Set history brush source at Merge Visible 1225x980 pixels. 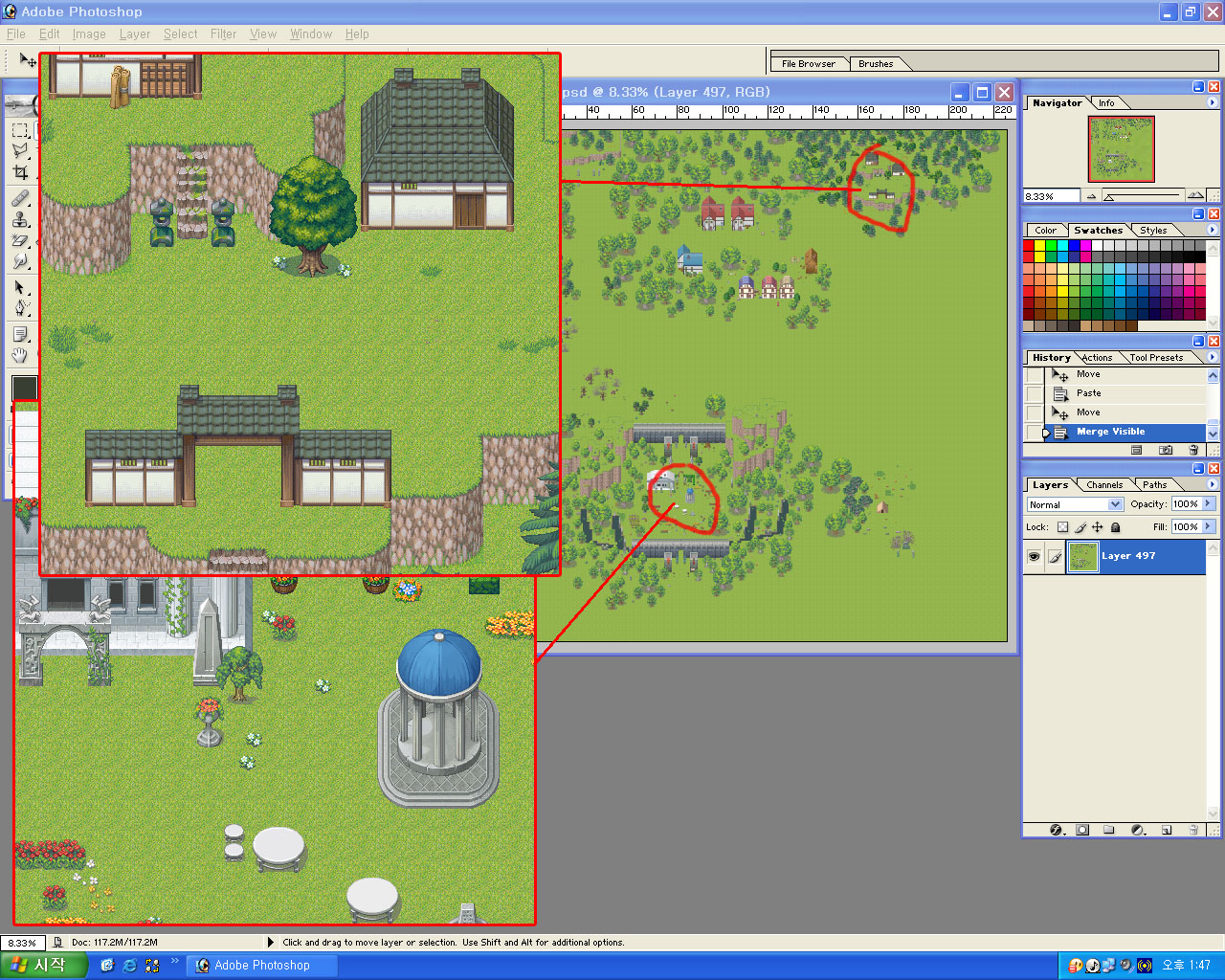point(1035,433)
